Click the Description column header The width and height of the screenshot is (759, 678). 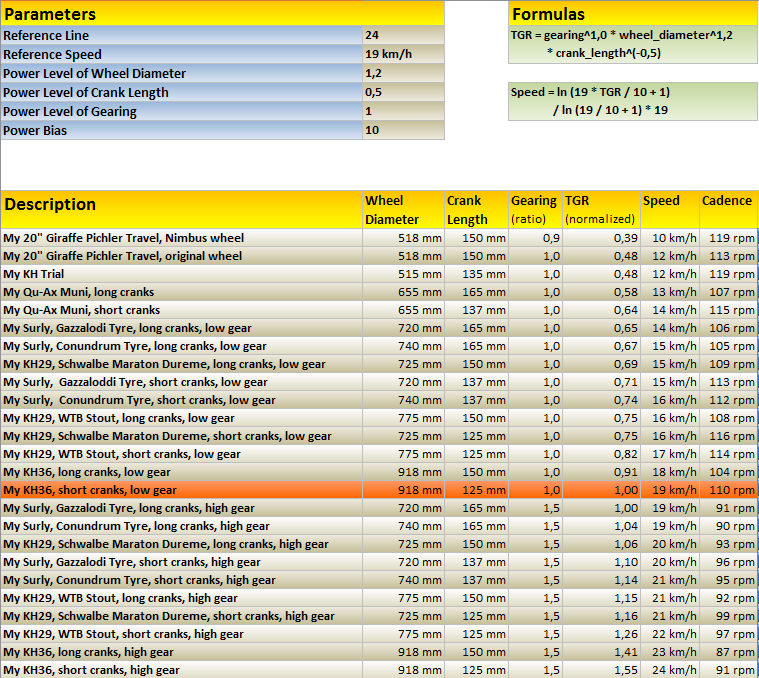coord(181,209)
